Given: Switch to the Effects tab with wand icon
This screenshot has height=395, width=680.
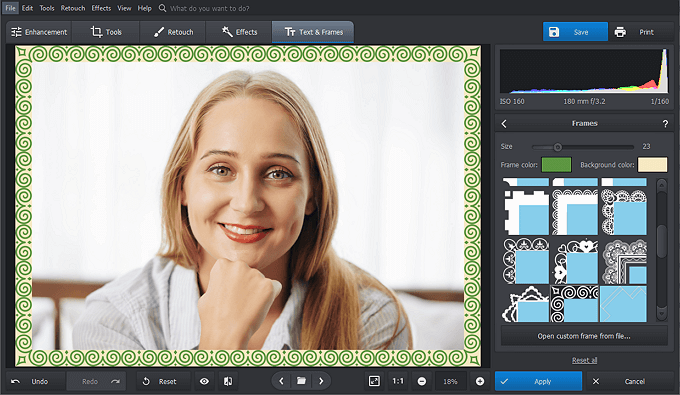Looking at the screenshot, I should (239, 32).
